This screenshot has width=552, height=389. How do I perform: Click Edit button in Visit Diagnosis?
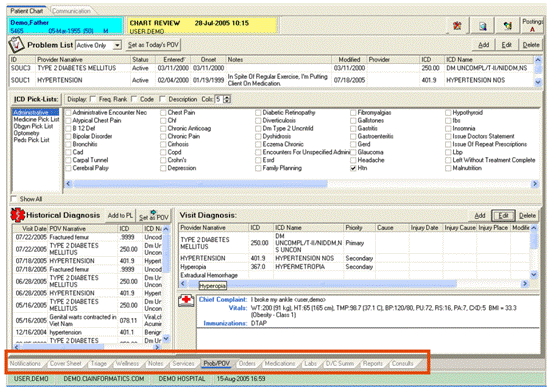pyautogui.click(x=503, y=215)
